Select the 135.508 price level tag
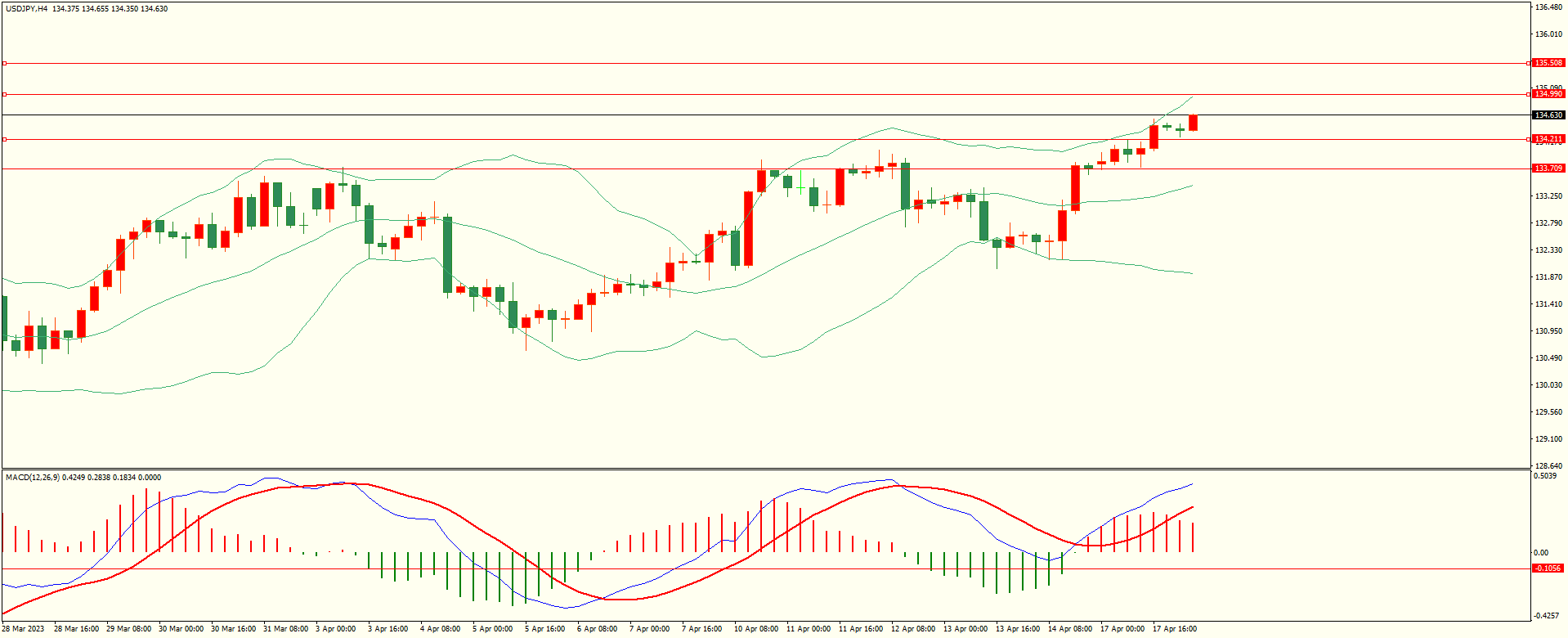 coord(1548,63)
